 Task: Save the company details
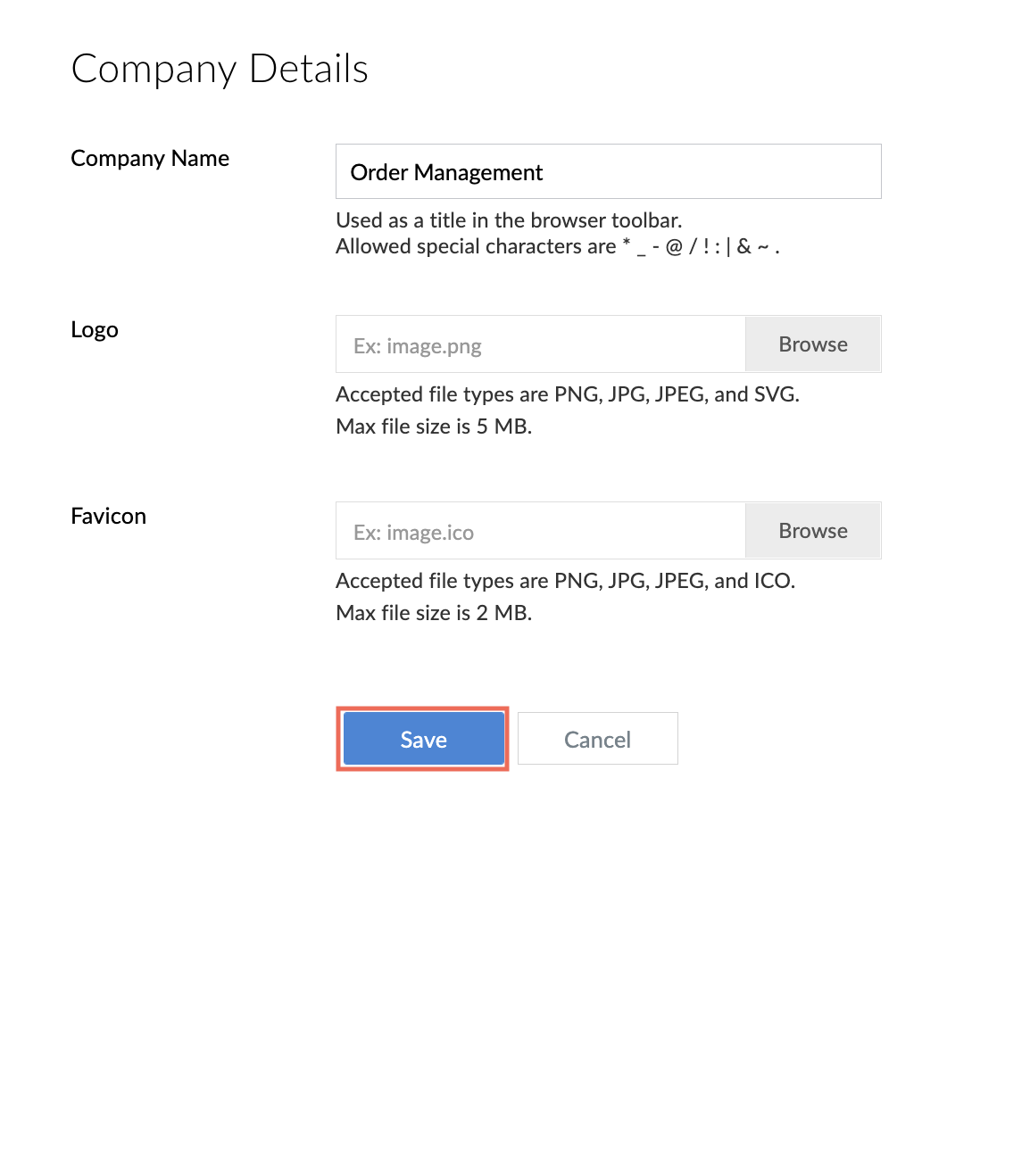[423, 739]
